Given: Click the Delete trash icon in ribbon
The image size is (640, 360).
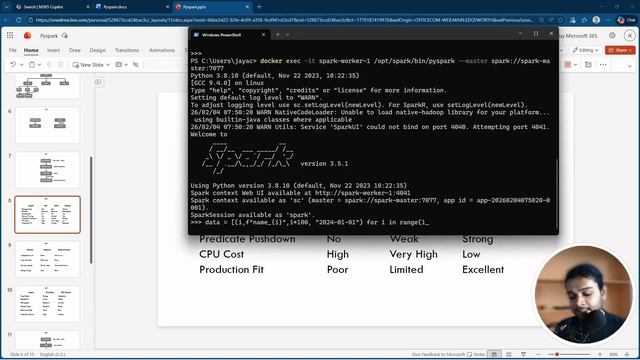Looking at the screenshot, I should [x=60, y=64].
